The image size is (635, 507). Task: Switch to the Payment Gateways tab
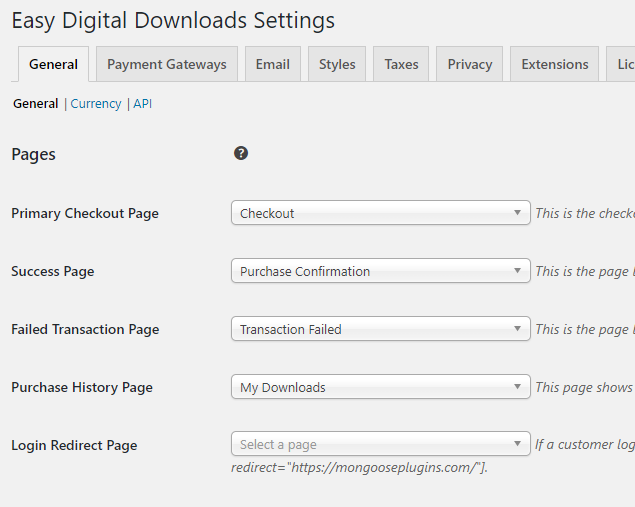coord(167,64)
